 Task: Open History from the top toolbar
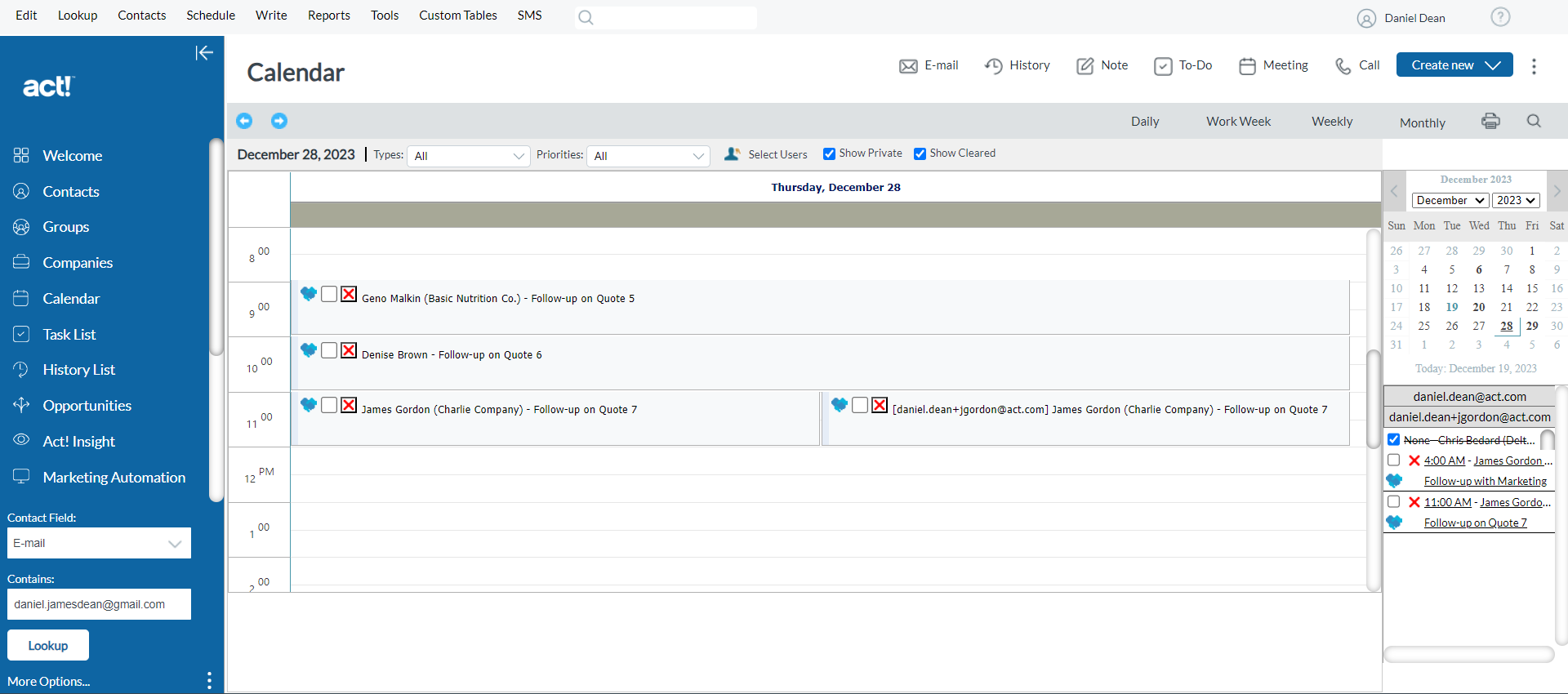(1018, 65)
